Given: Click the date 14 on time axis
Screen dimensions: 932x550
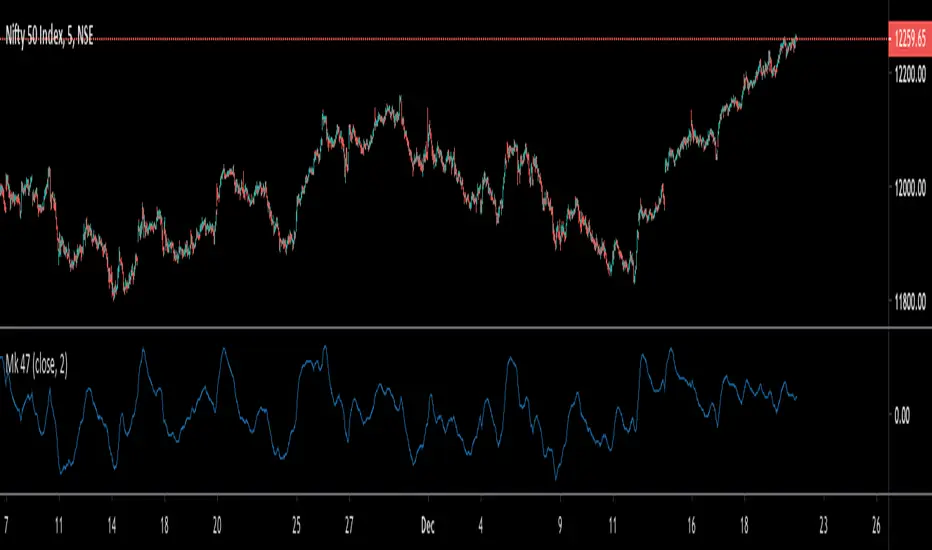Looking at the screenshot, I should click(112, 526).
